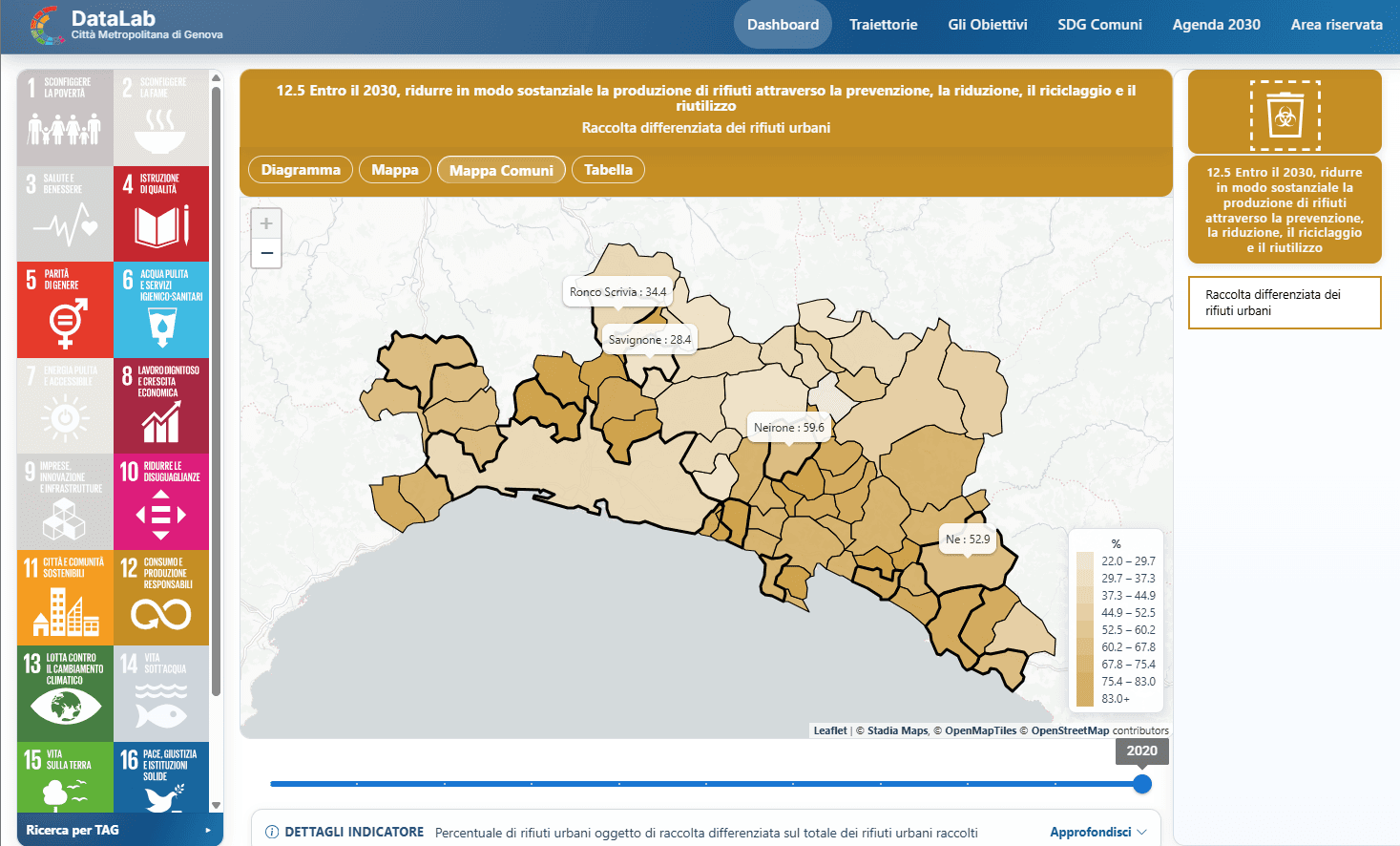
Task: Click the 22.0 – 29.7 legend swatch
Action: click(x=1085, y=560)
